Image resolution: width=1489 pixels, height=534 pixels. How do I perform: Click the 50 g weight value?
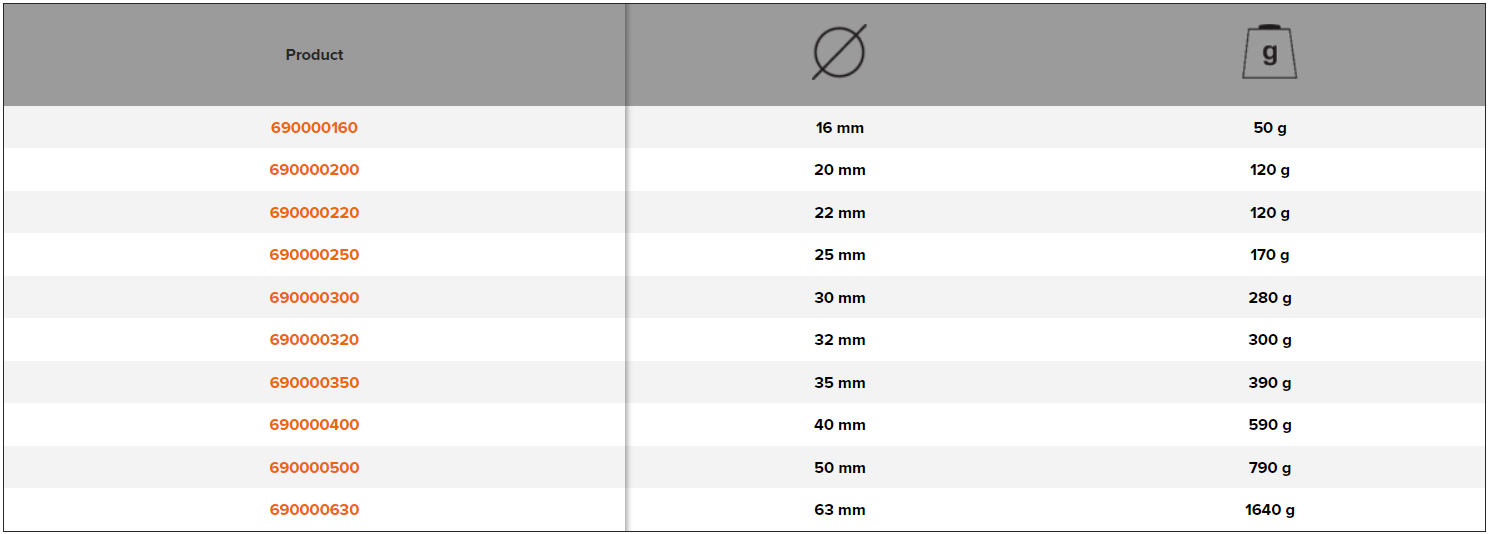click(1270, 128)
